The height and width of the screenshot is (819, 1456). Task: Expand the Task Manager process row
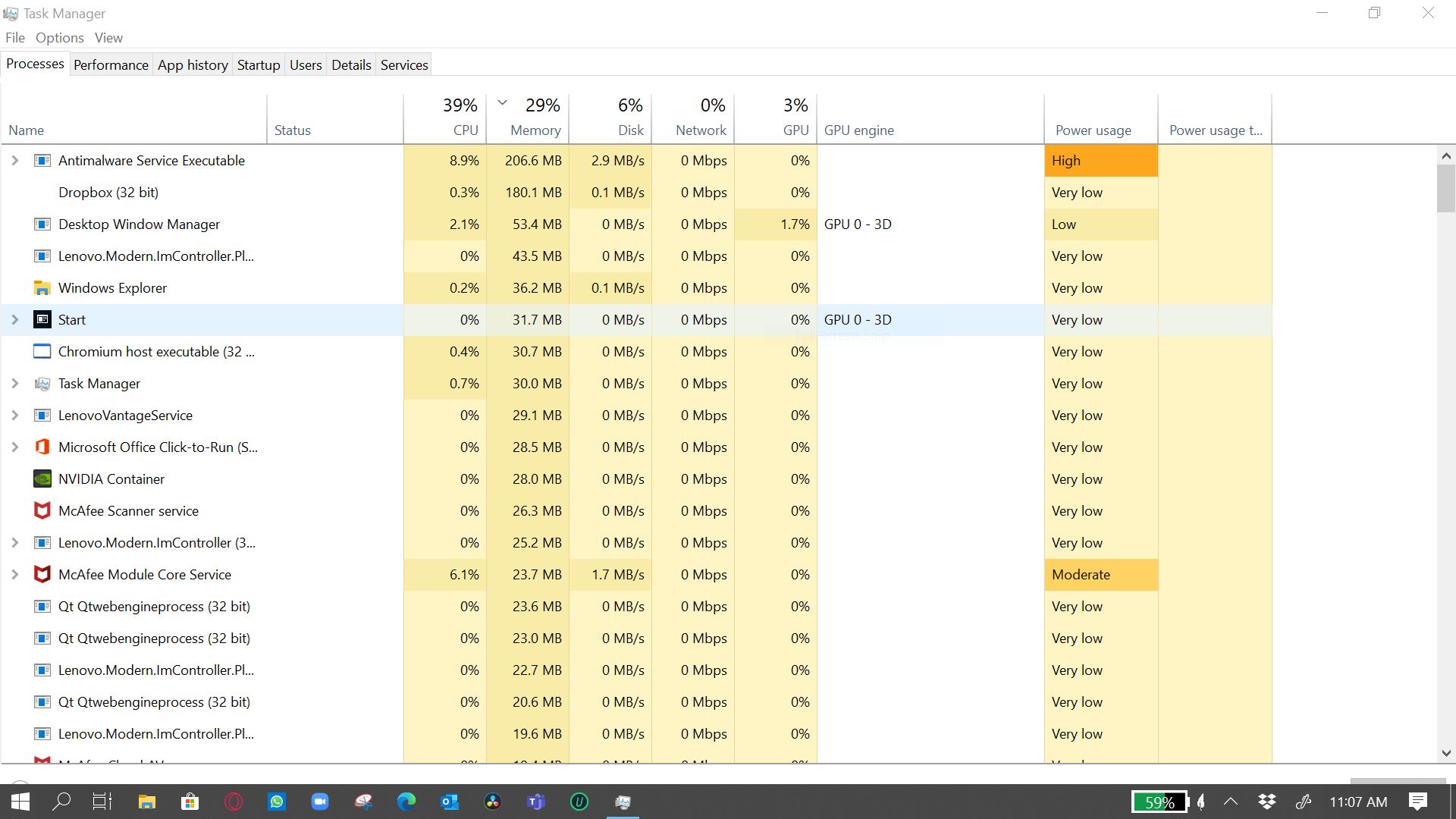[14, 384]
